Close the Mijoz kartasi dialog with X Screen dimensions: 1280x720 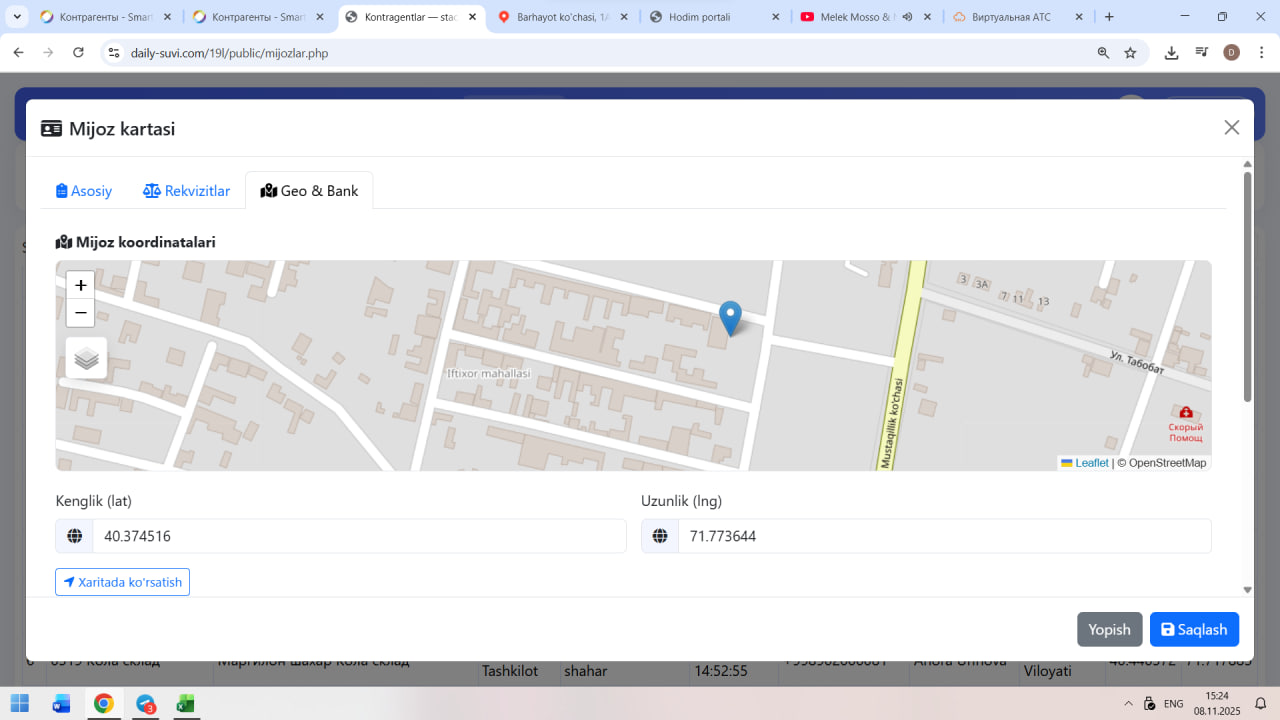pyautogui.click(x=1232, y=127)
